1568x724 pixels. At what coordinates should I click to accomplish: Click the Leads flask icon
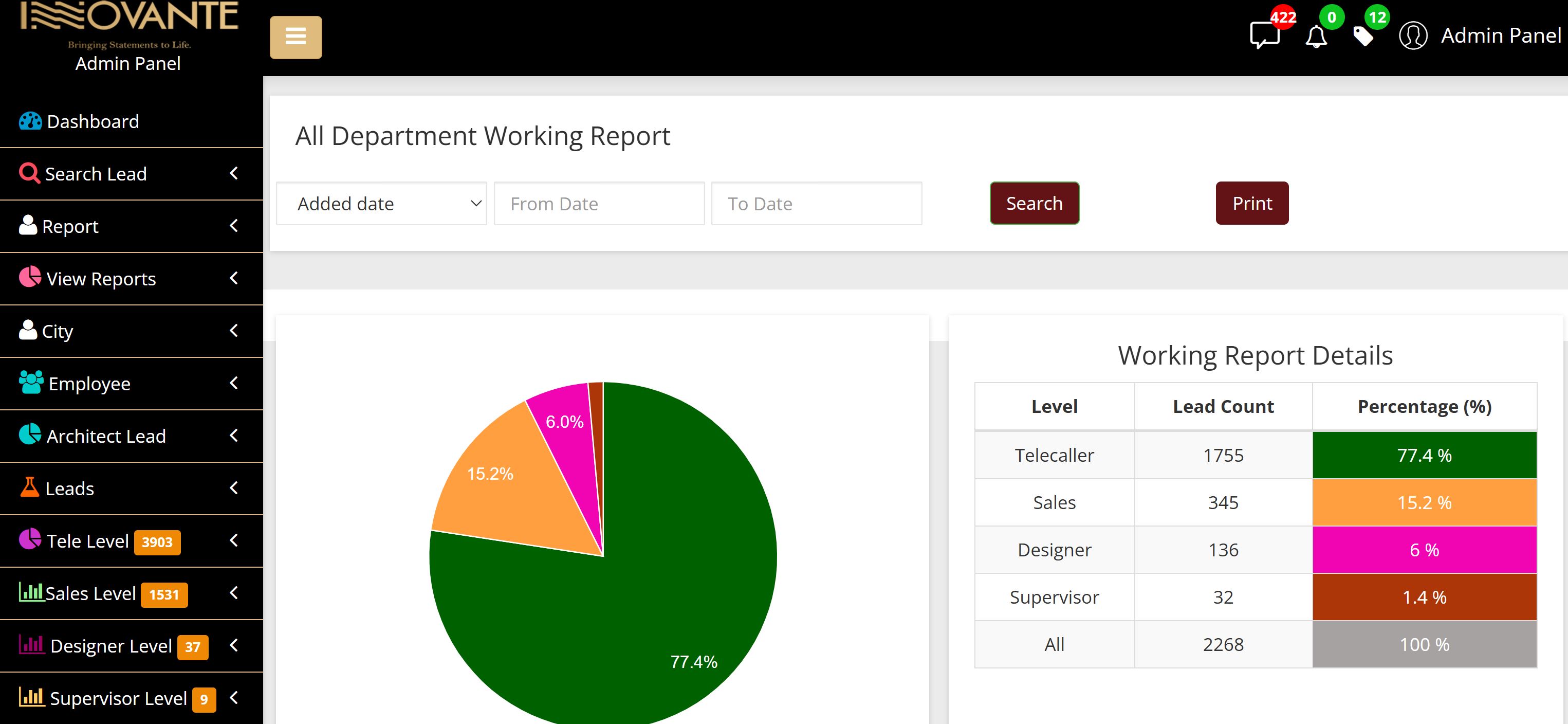(29, 488)
